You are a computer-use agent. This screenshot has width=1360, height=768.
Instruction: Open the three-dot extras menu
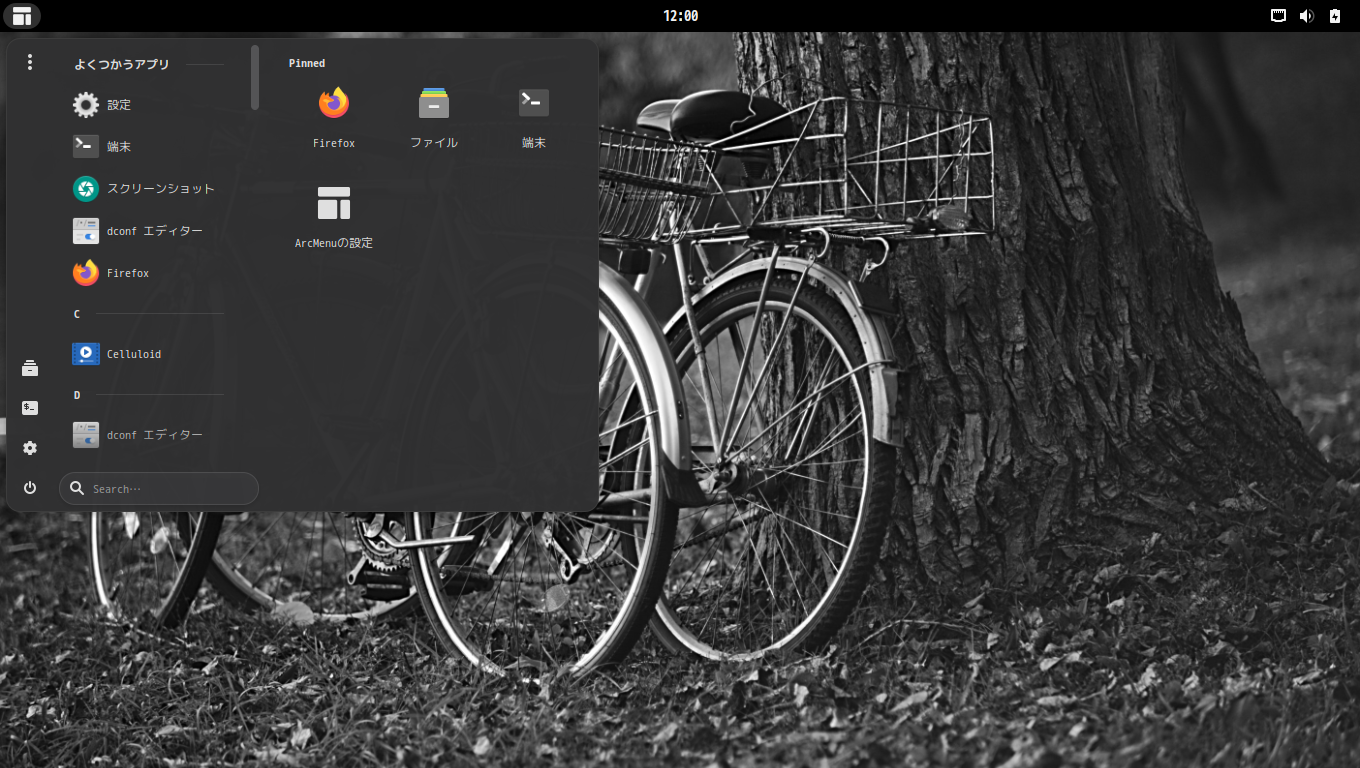pyautogui.click(x=30, y=62)
